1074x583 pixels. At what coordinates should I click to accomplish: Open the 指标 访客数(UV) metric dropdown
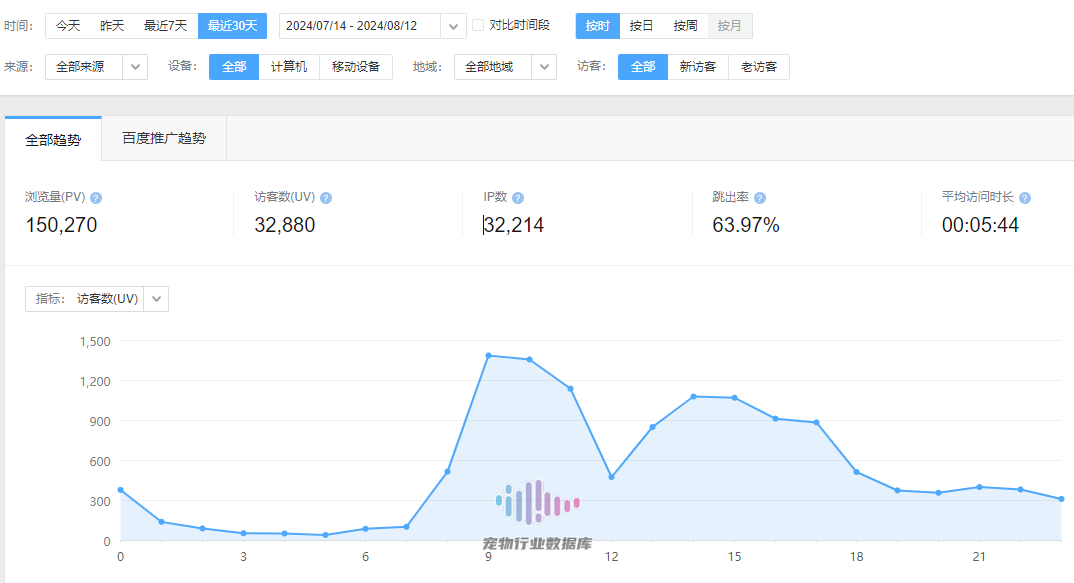click(156, 299)
